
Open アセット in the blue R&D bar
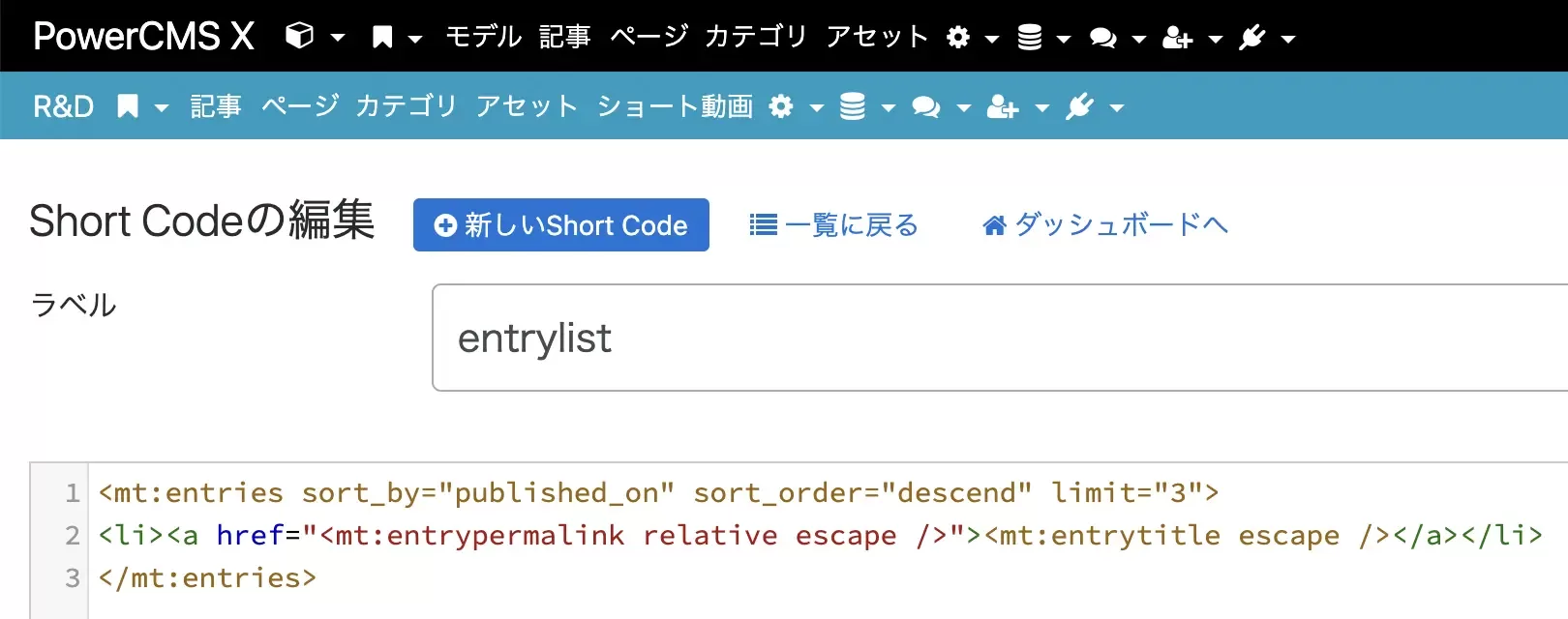point(527,106)
